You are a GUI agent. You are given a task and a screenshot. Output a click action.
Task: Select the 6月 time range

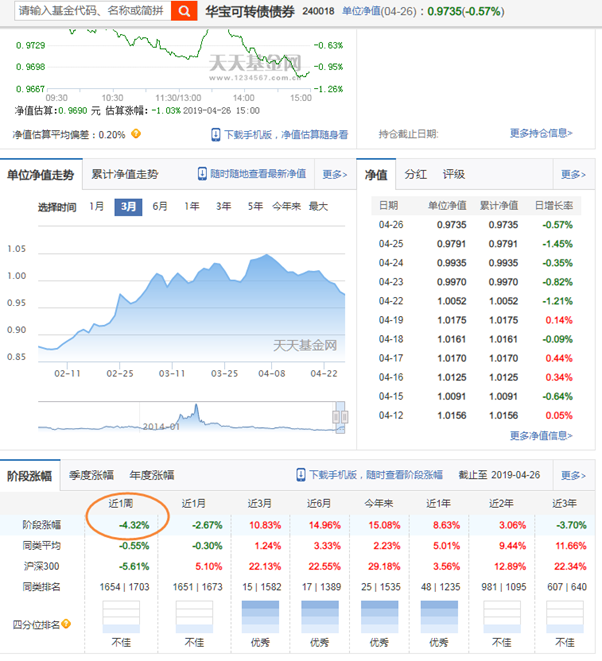click(x=160, y=207)
